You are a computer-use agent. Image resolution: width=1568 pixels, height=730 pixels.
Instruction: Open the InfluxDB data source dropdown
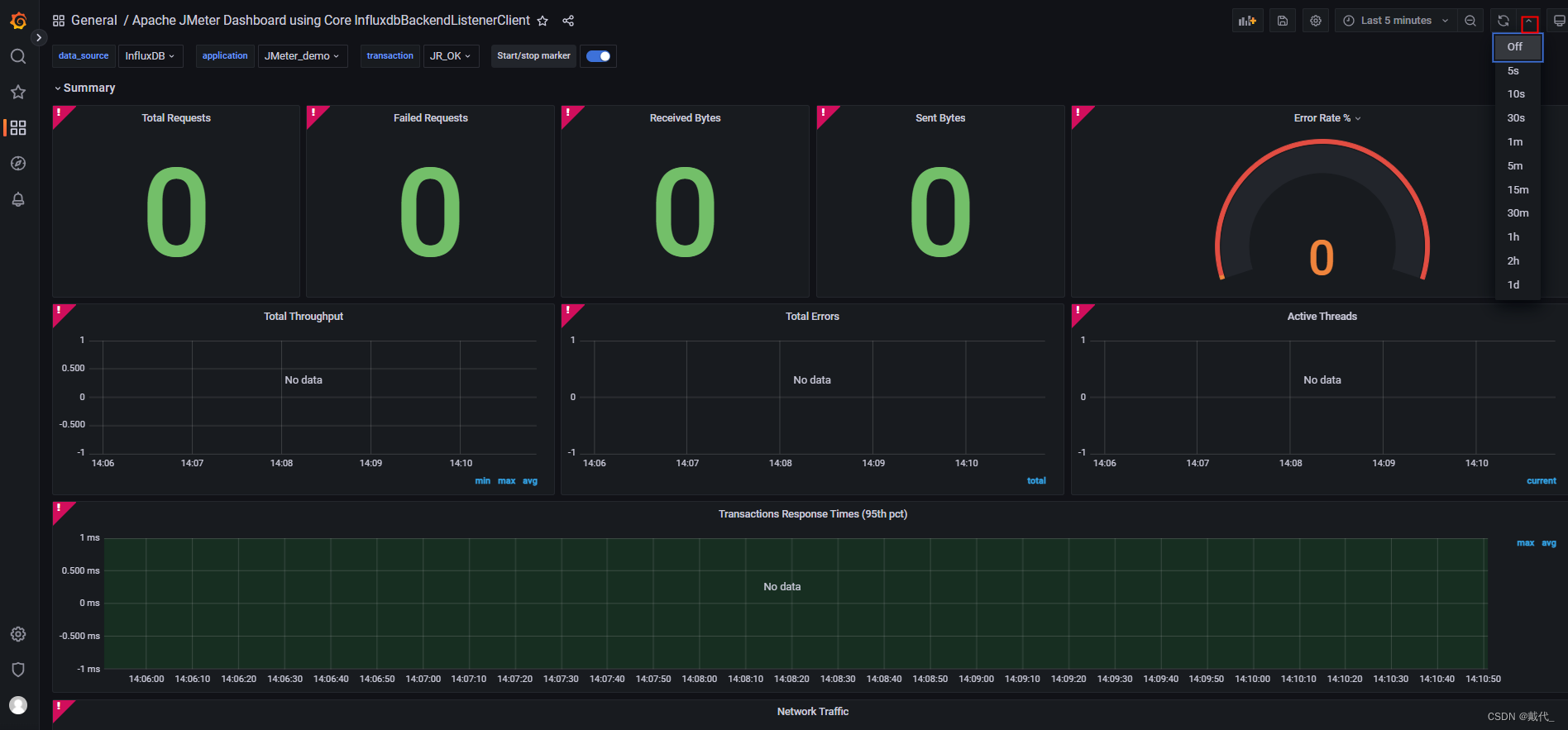coord(150,56)
